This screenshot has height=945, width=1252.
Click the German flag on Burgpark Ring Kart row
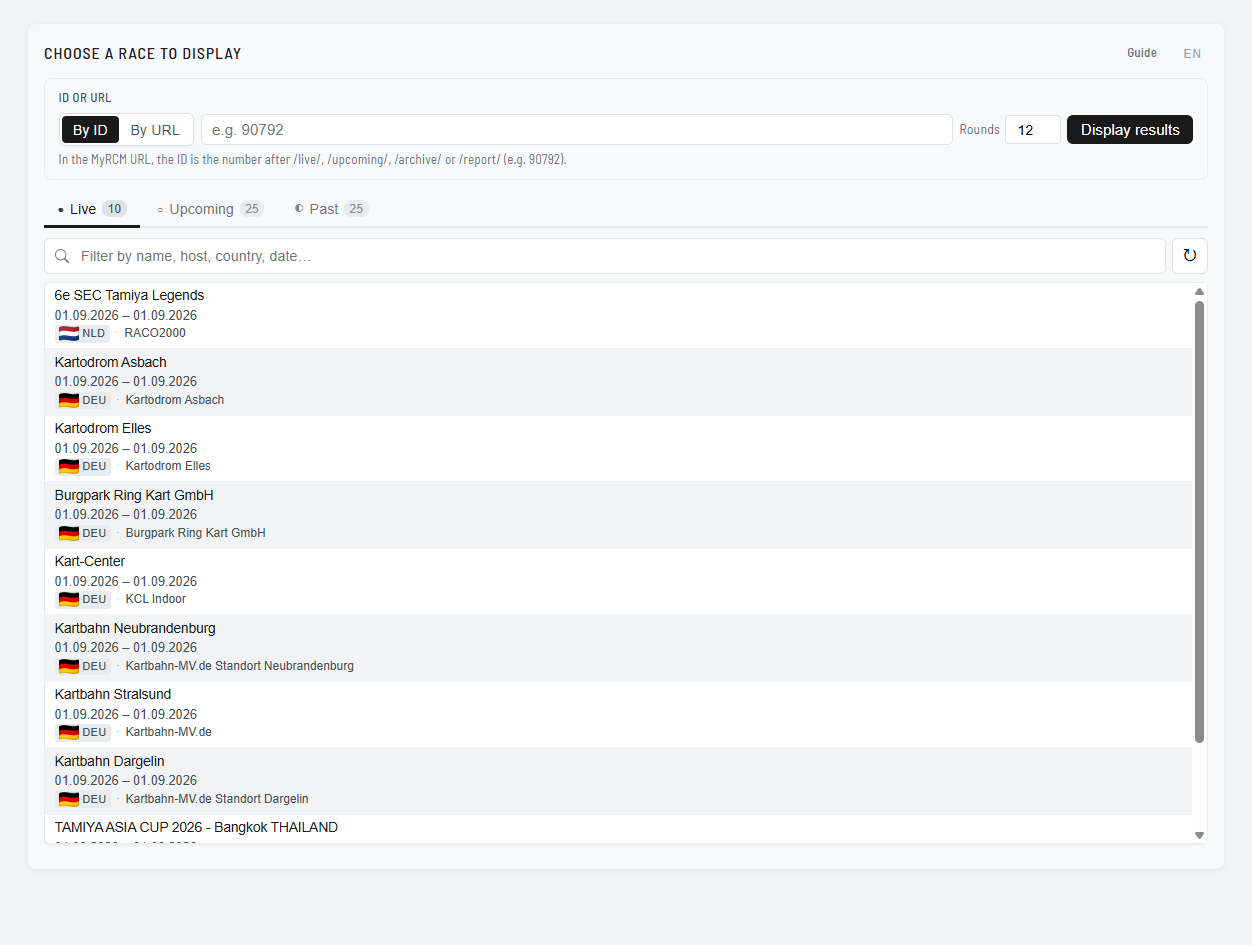pos(69,533)
